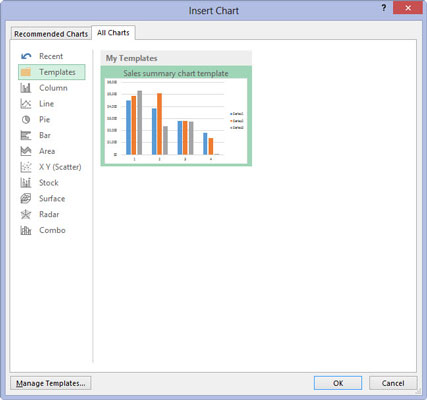Open Manage Templates button
427x400 pixels.
tap(51, 383)
